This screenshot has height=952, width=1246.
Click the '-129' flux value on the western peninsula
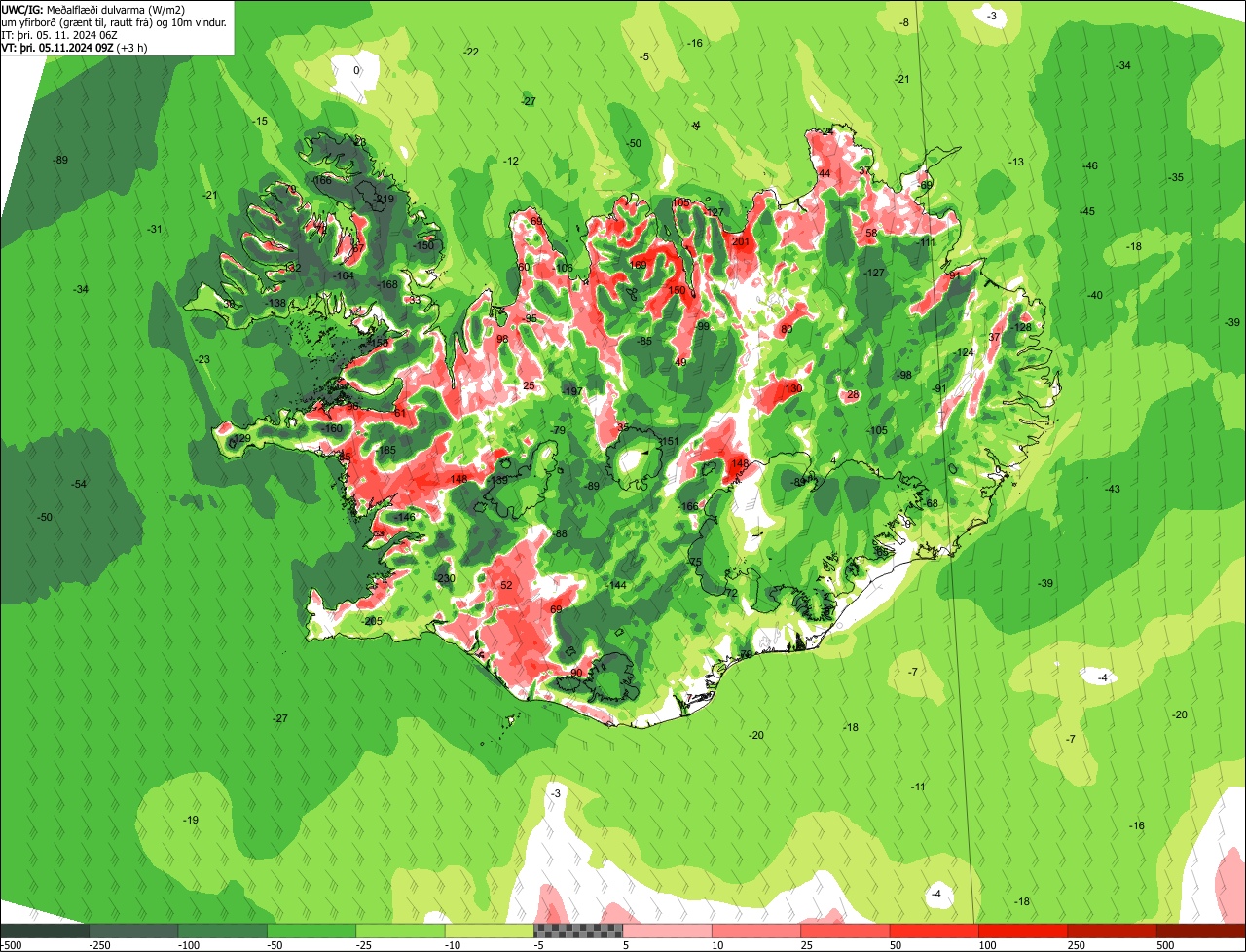point(240,439)
